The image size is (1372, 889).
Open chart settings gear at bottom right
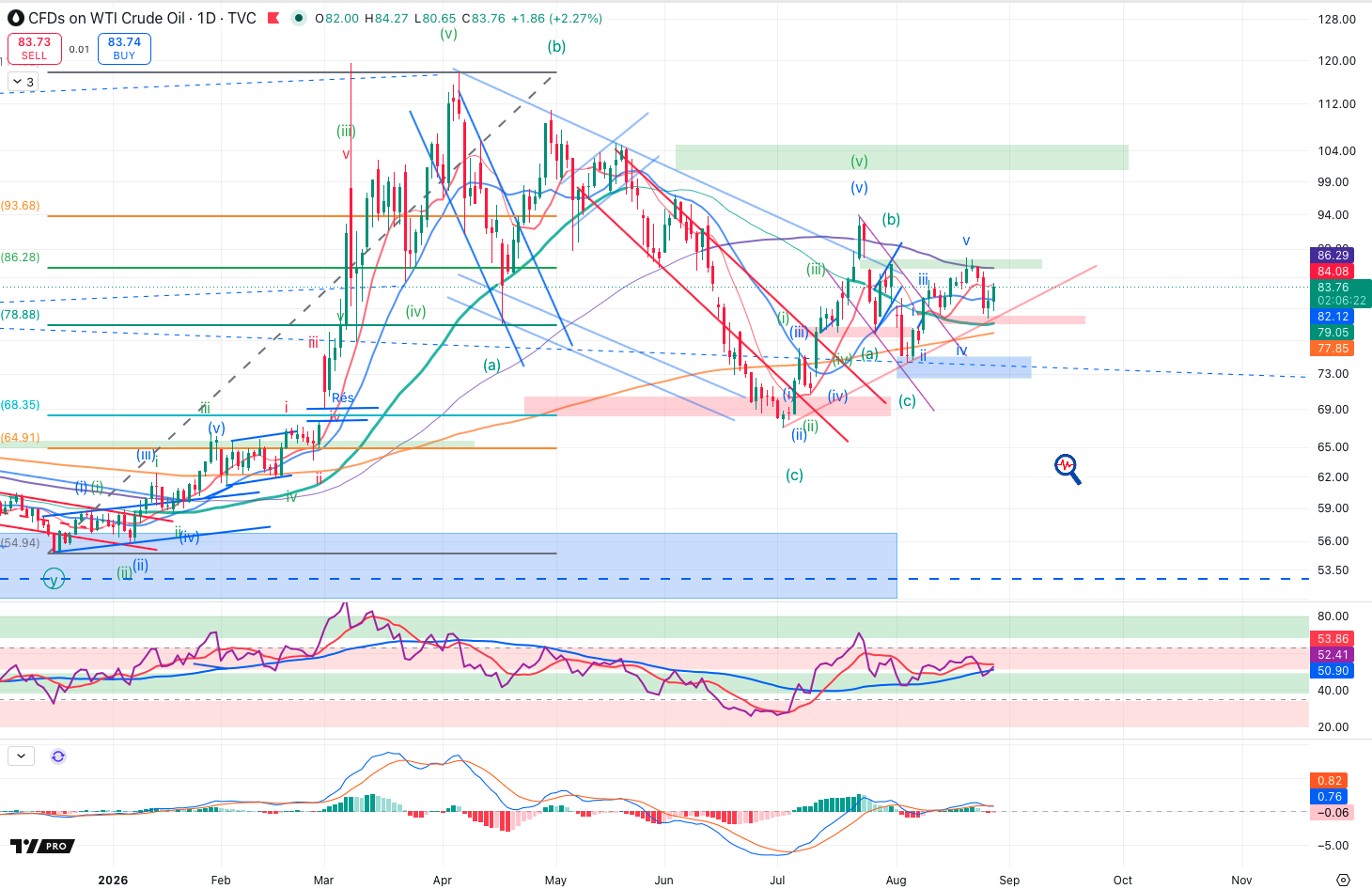point(1343,880)
